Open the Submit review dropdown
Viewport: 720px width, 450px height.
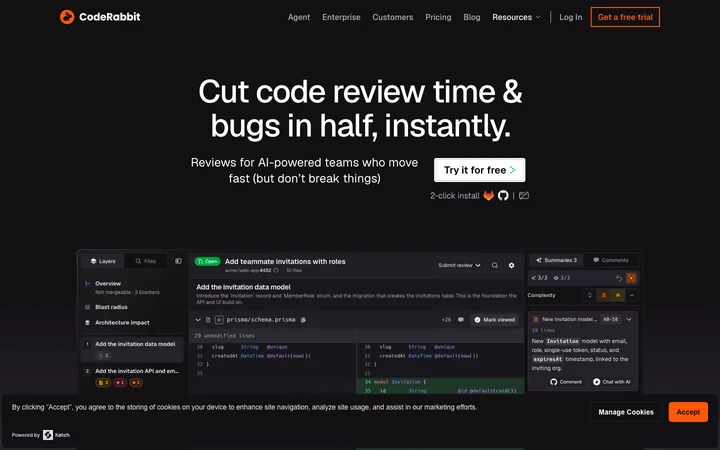pyautogui.click(x=459, y=265)
